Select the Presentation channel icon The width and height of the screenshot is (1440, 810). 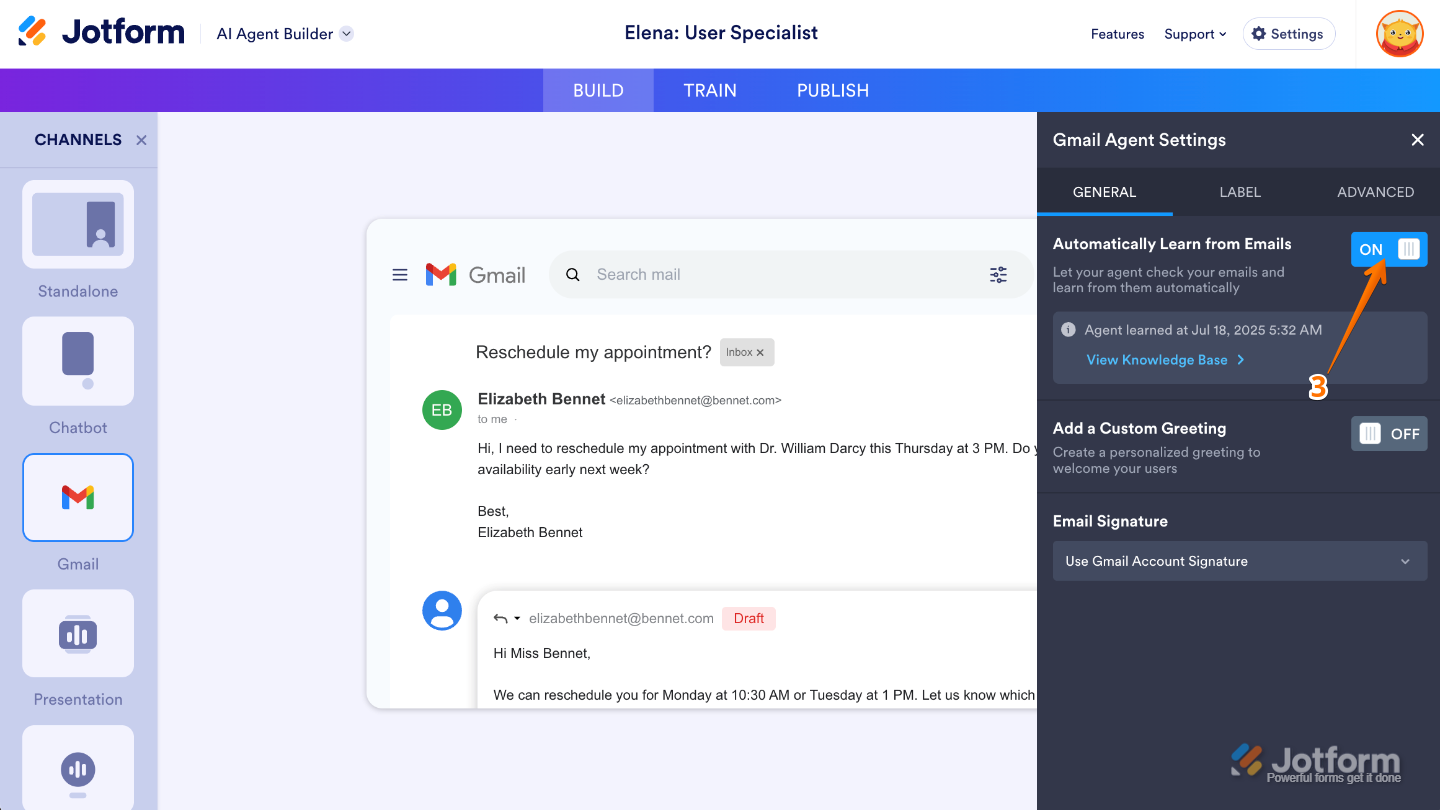pos(78,634)
